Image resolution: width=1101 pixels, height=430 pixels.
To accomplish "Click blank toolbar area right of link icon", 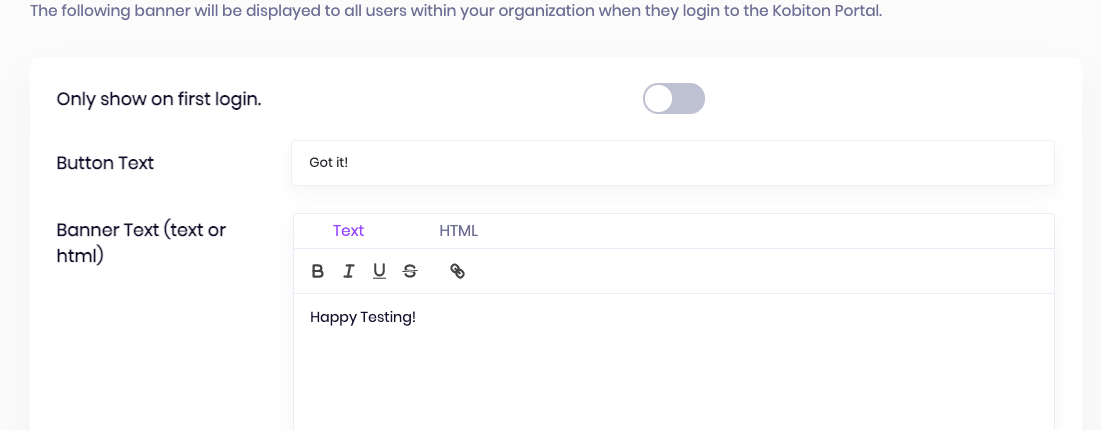I will pyautogui.click(x=758, y=271).
